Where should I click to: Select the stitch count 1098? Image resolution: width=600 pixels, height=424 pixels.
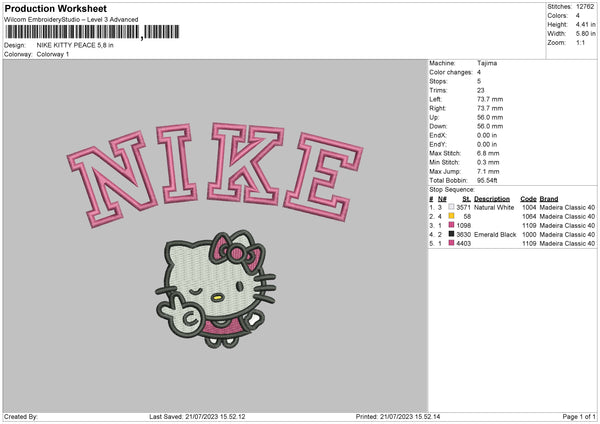pos(463,226)
